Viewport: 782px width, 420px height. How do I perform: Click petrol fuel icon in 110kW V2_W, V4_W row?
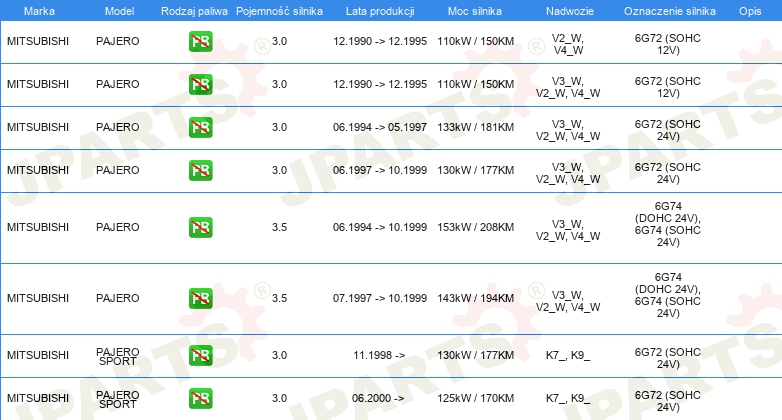[200, 41]
